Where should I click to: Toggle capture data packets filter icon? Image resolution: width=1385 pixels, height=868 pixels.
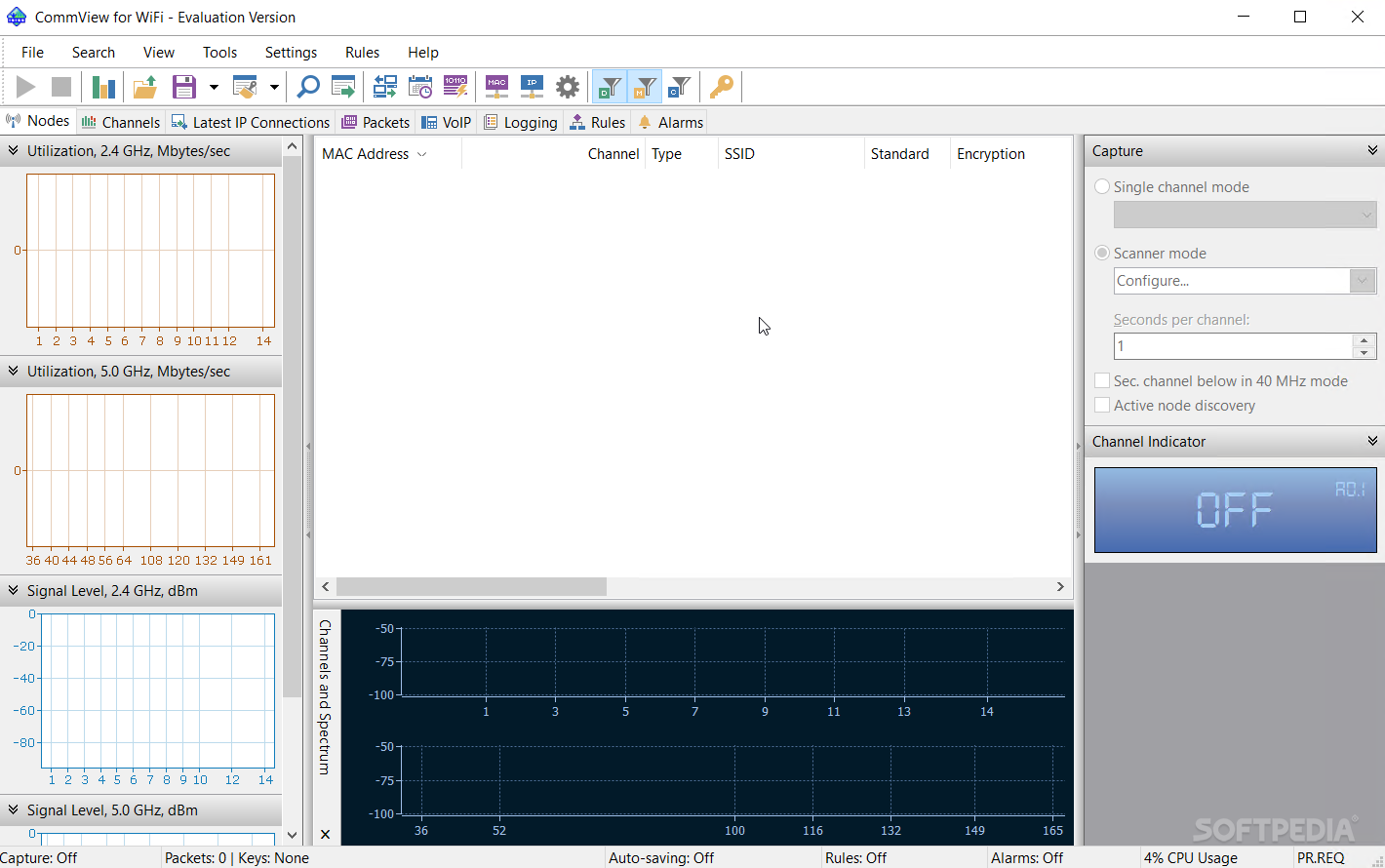click(610, 87)
